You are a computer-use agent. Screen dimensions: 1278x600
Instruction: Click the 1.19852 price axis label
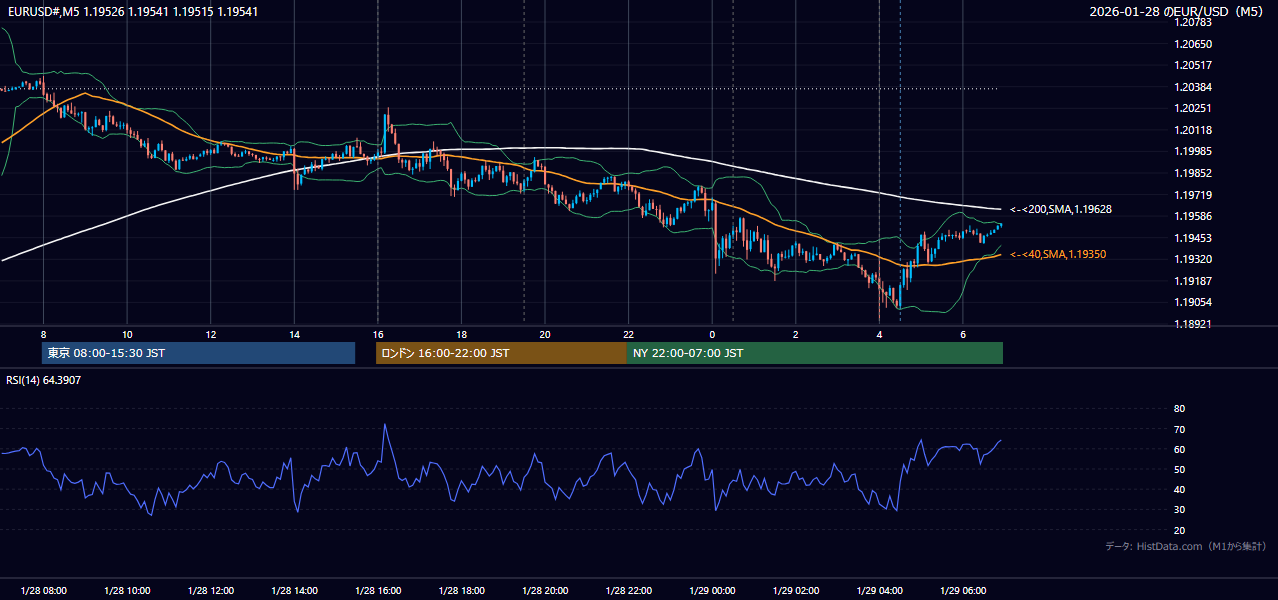[1193, 173]
